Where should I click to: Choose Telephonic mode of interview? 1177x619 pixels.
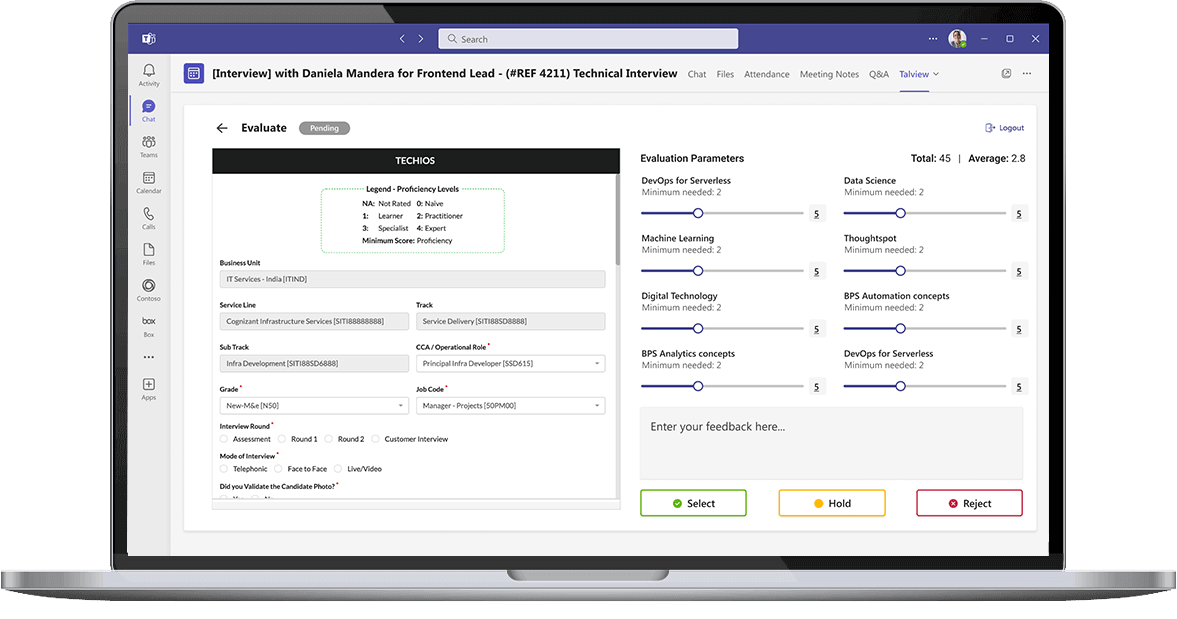click(x=224, y=469)
